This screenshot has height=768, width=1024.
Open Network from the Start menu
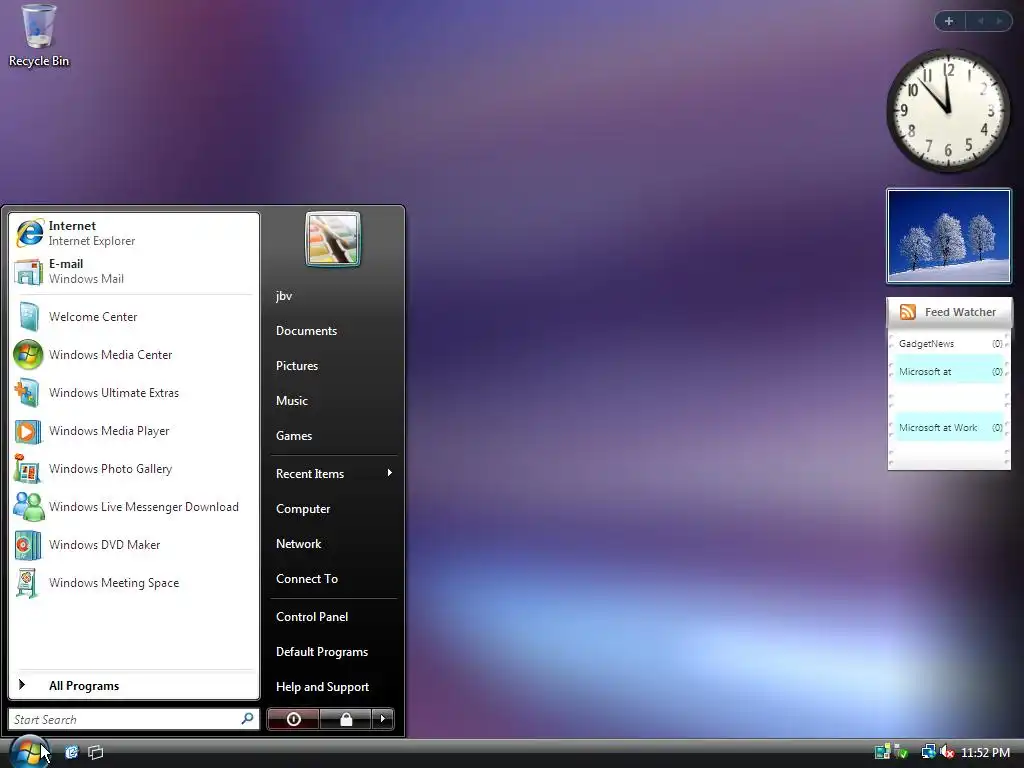coord(333,544)
